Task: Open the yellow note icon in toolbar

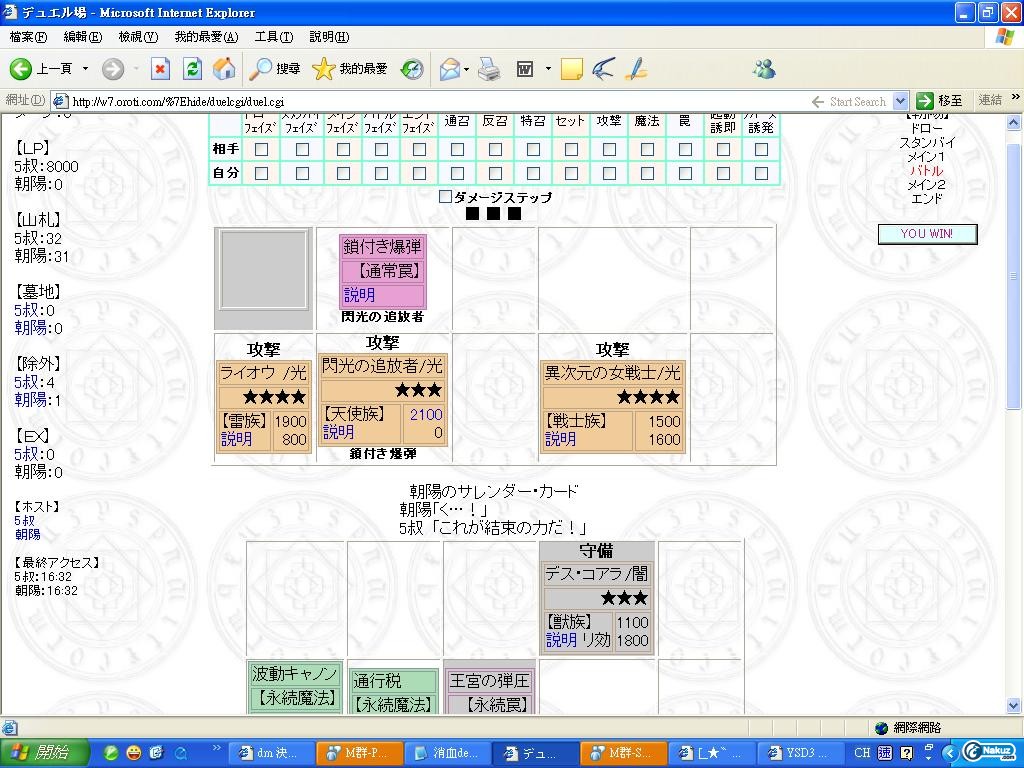Action: [x=571, y=69]
